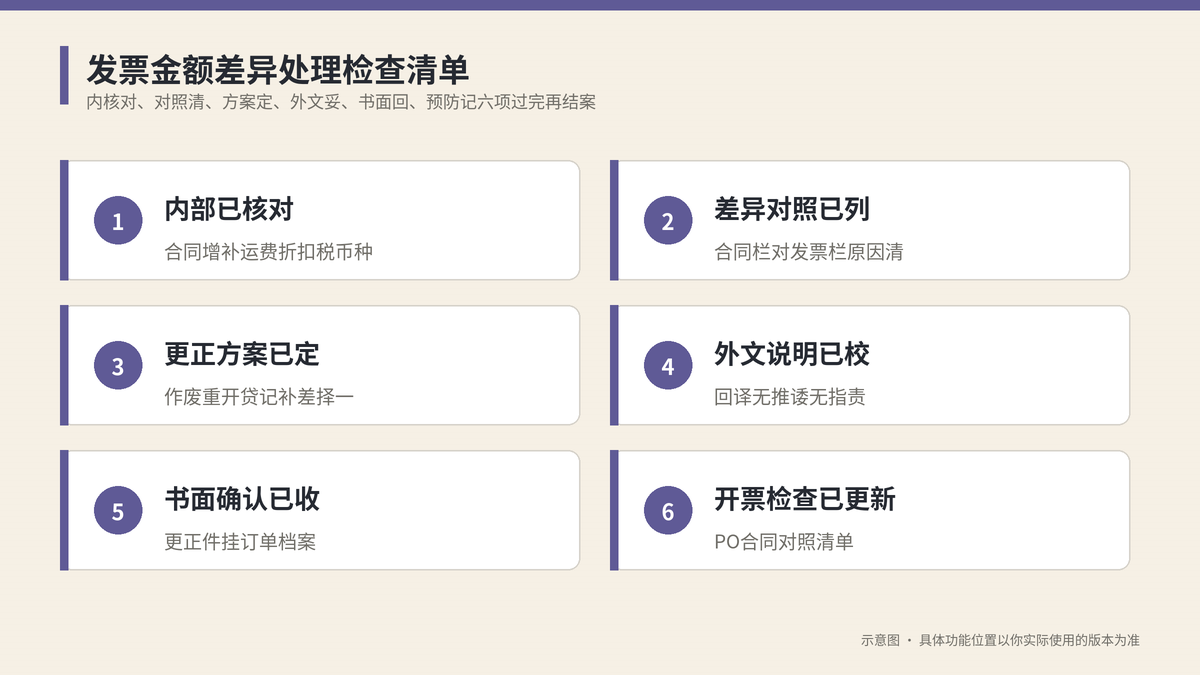Click the number 6 circle badge
This screenshot has width=1200, height=675.
[x=668, y=511]
